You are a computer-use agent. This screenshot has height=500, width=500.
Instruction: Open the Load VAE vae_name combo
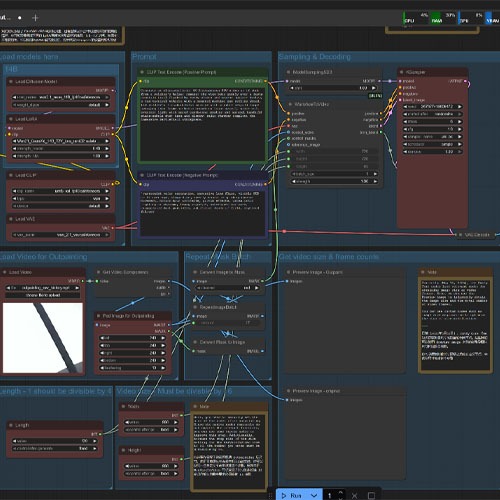[x=61, y=235]
